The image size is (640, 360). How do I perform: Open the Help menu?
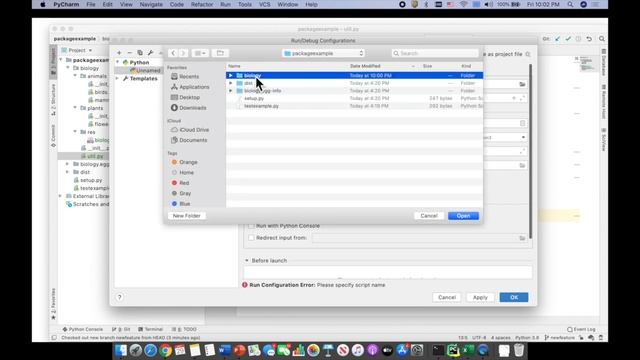click(x=311, y=4)
